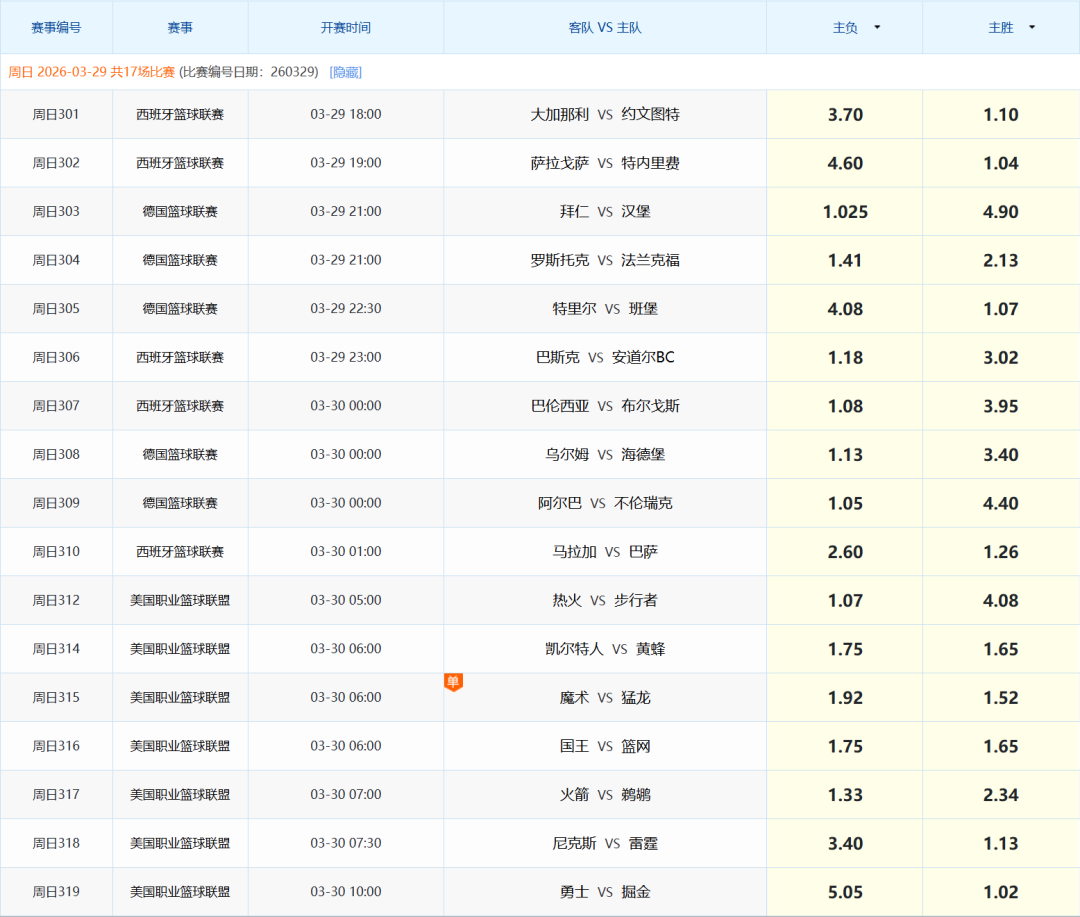
Task: Click the 赛事编号 column header
Action: pyautogui.click(x=56, y=28)
